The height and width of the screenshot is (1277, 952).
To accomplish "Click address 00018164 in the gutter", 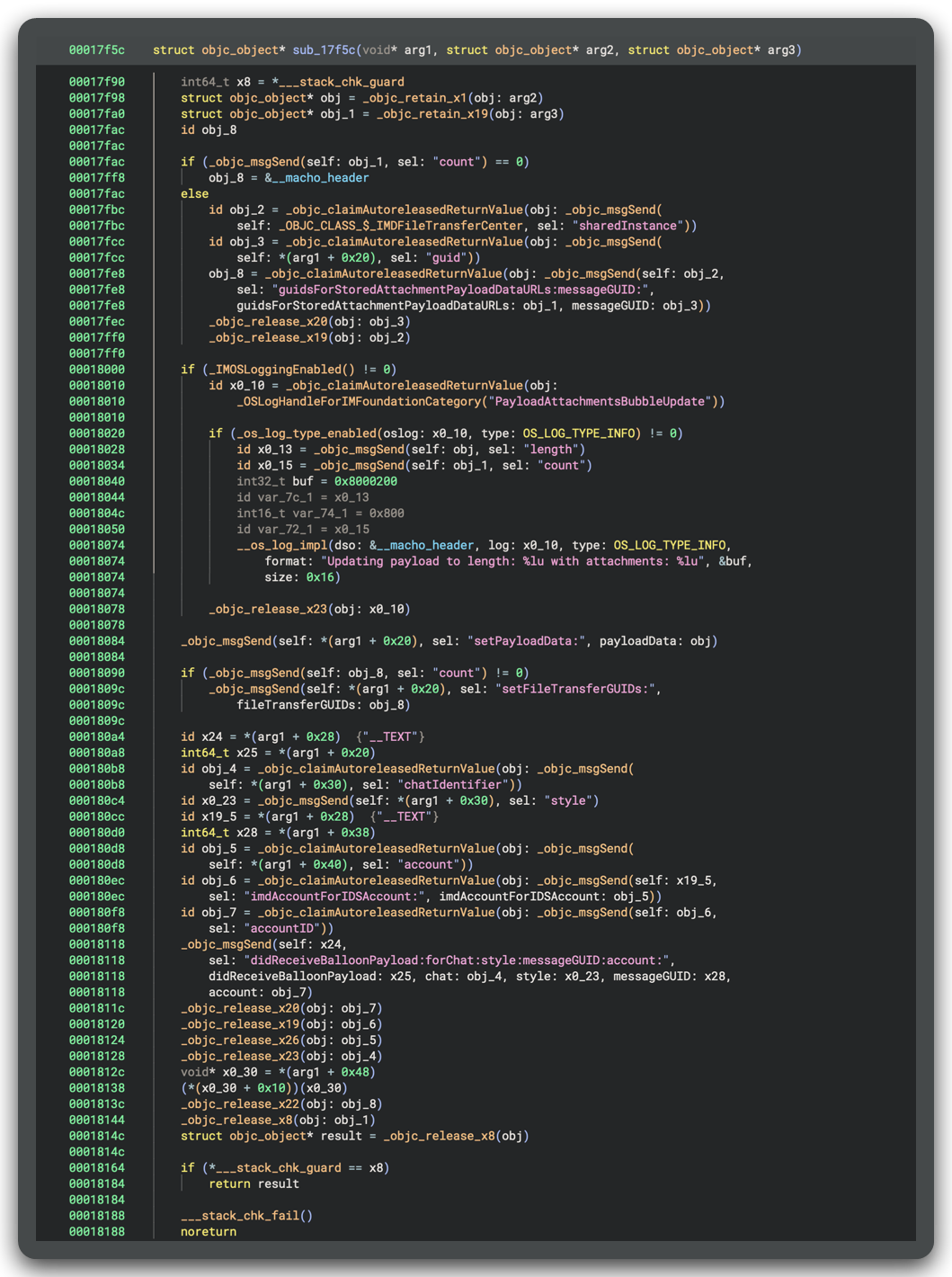I will 97,1168.
